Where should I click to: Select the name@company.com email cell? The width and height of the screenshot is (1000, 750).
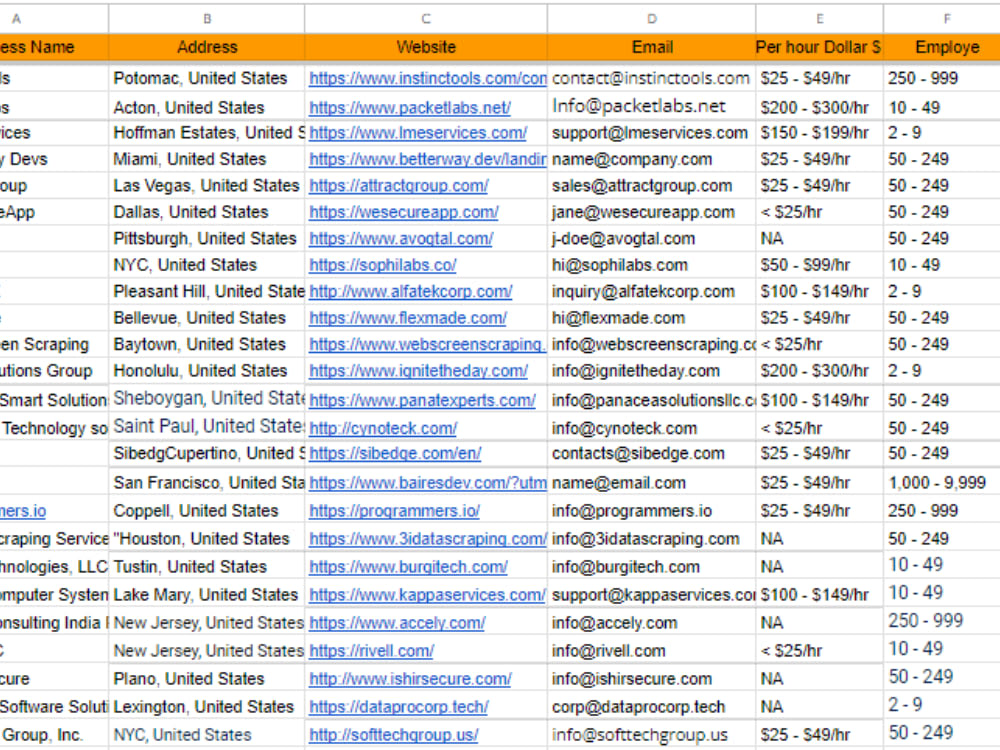point(652,159)
